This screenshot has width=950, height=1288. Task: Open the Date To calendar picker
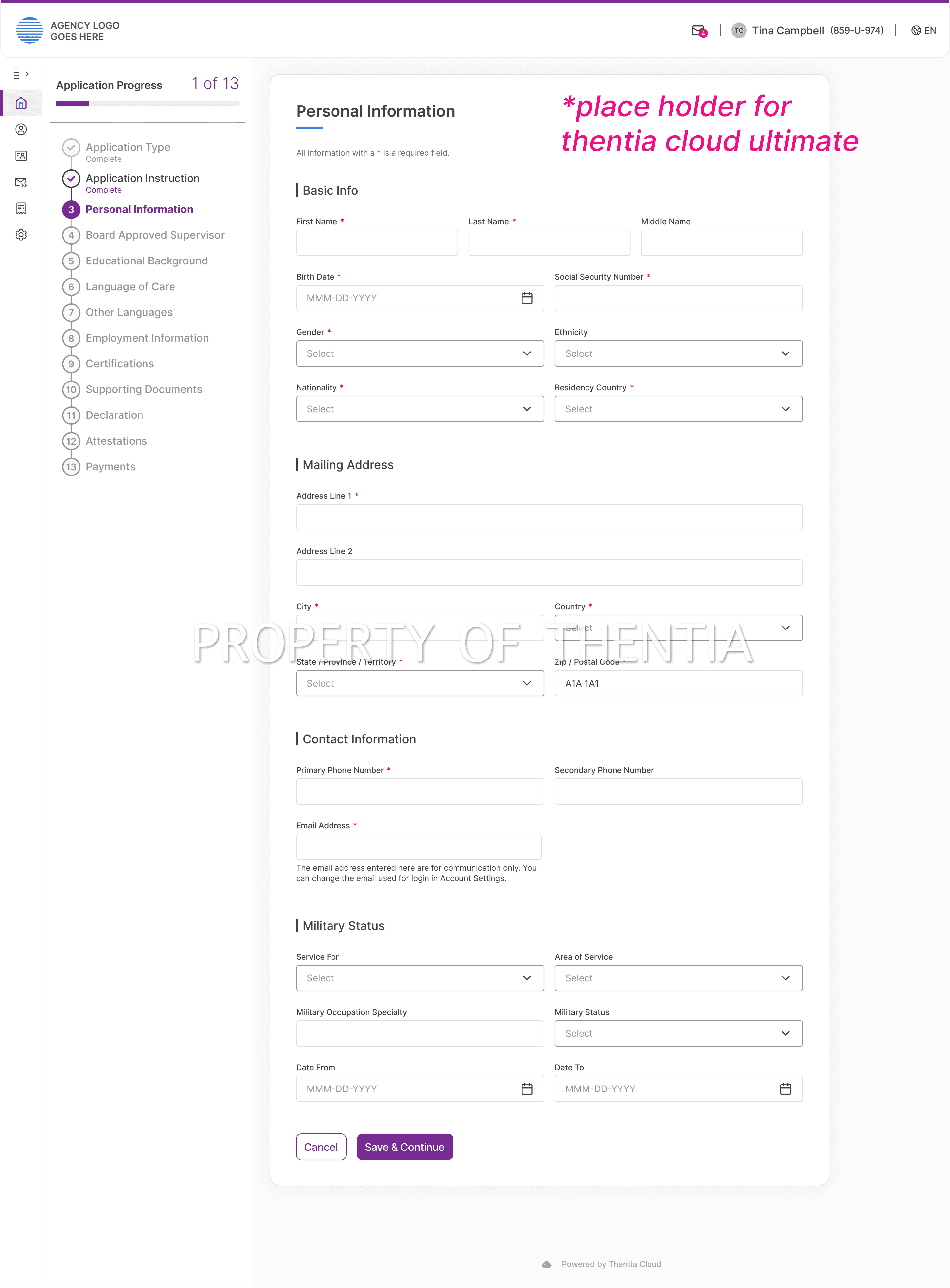pos(785,1089)
